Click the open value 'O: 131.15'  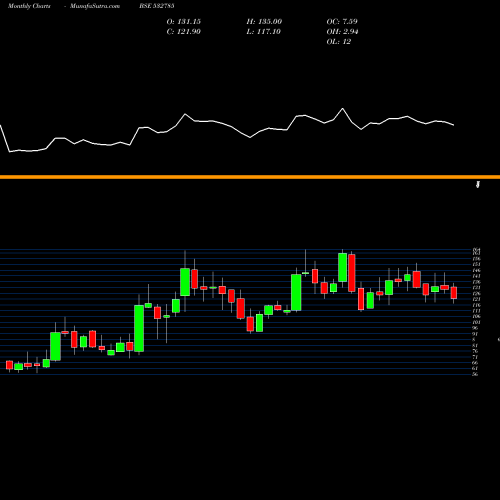(x=184, y=22)
